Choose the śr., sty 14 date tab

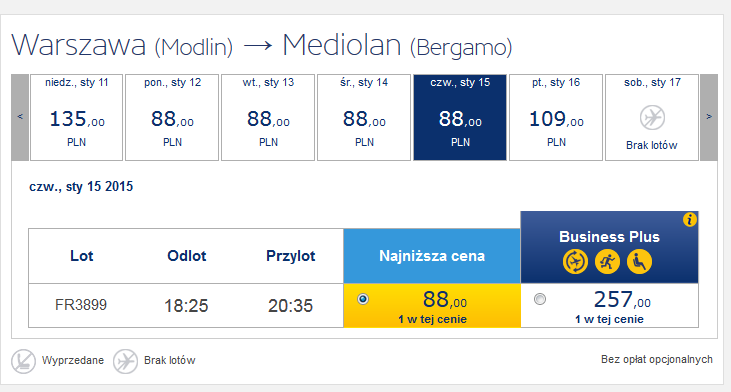click(x=364, y=117)
